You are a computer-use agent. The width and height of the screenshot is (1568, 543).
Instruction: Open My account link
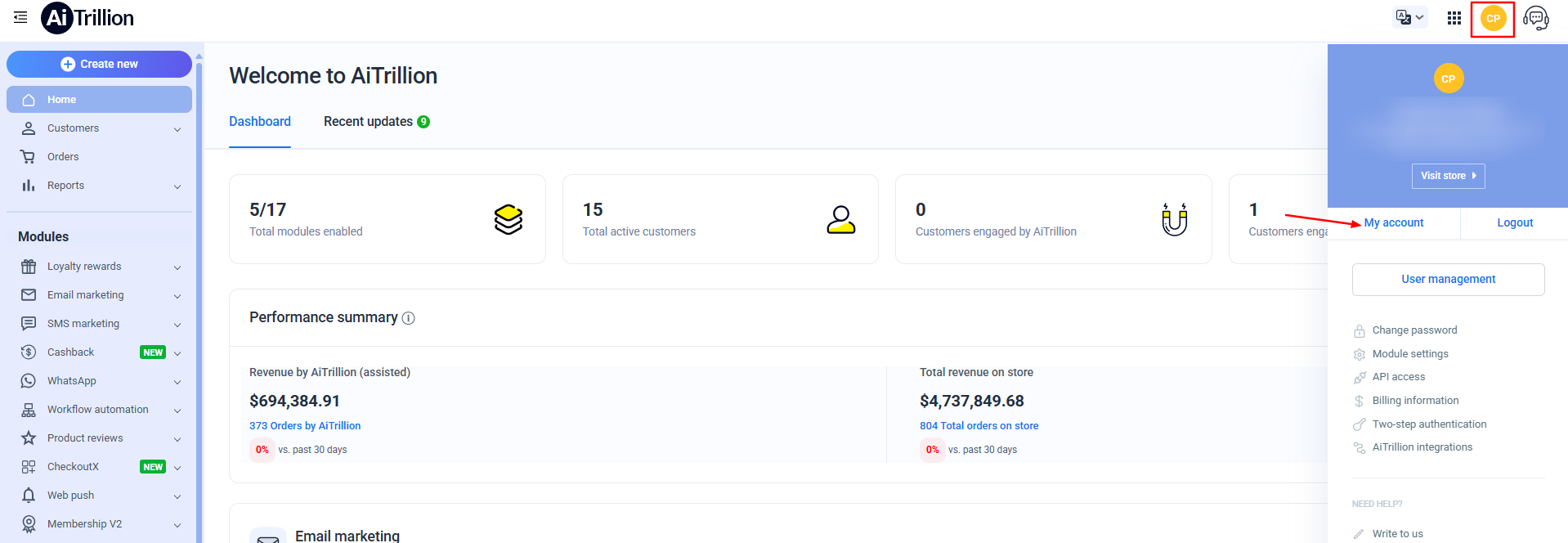click(1394, 223)
